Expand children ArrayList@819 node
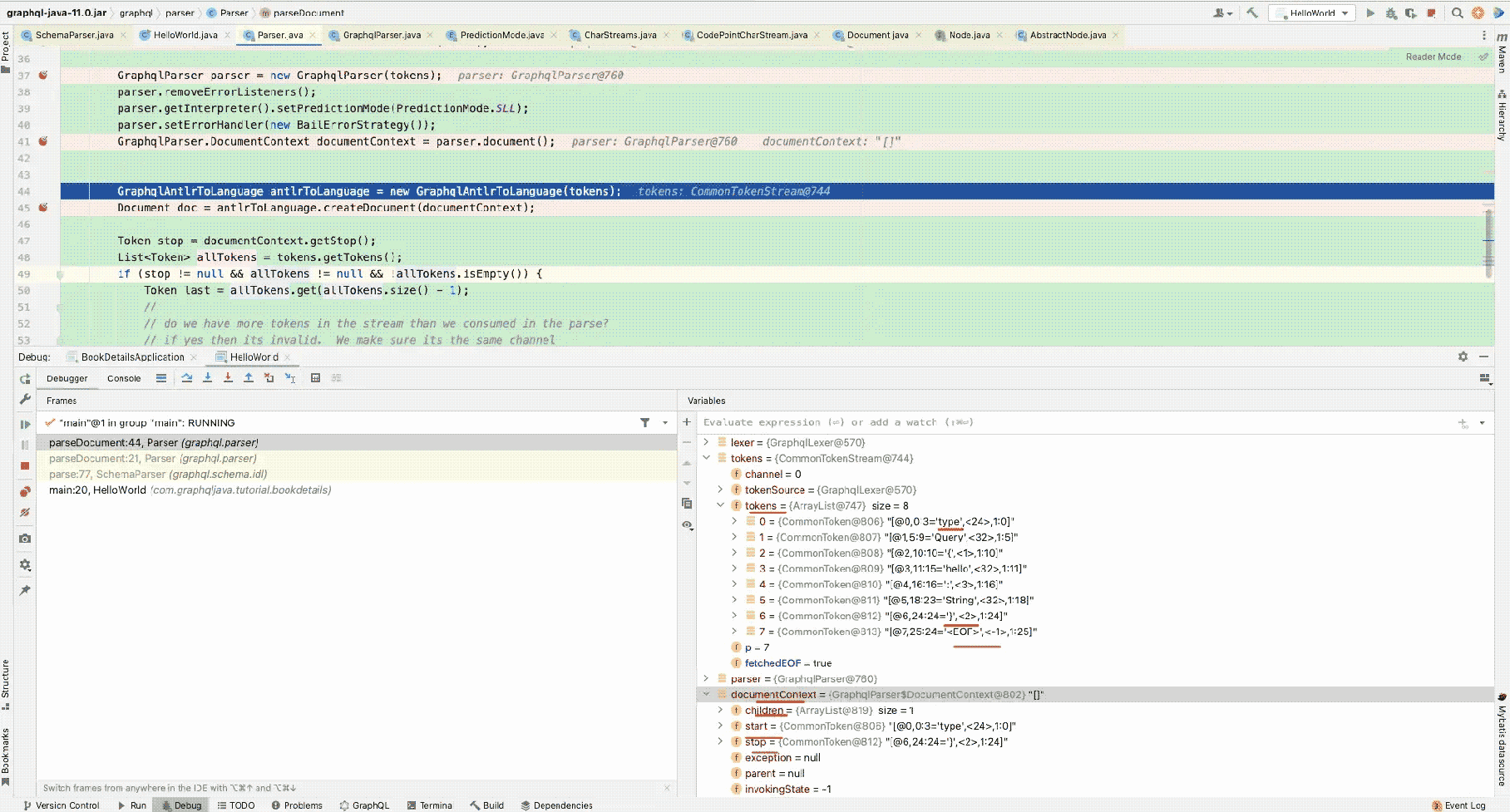Screen dimensions: 1510x812 (x=721, y=711)
